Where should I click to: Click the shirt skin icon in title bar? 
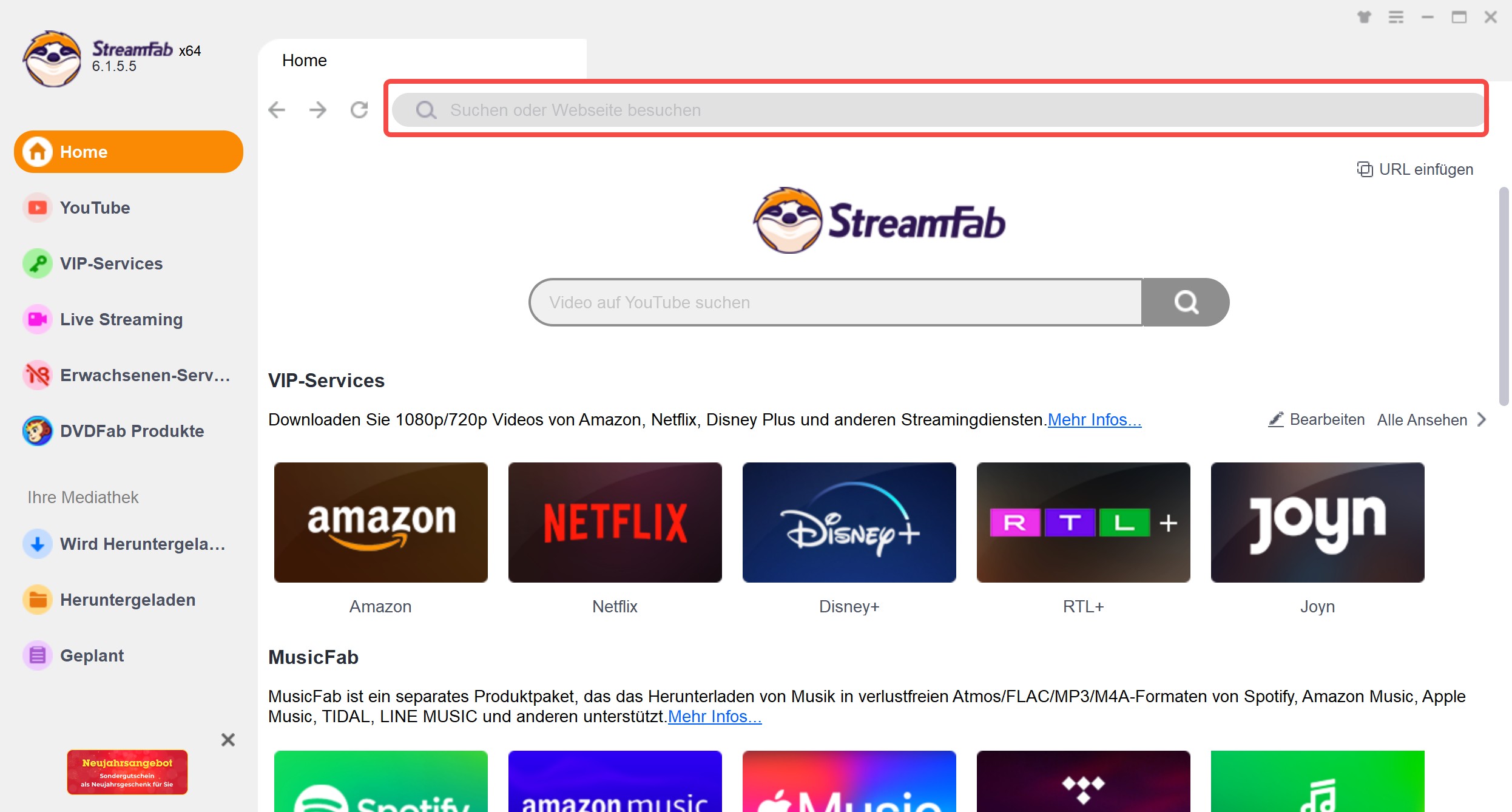pos(1365,17)
